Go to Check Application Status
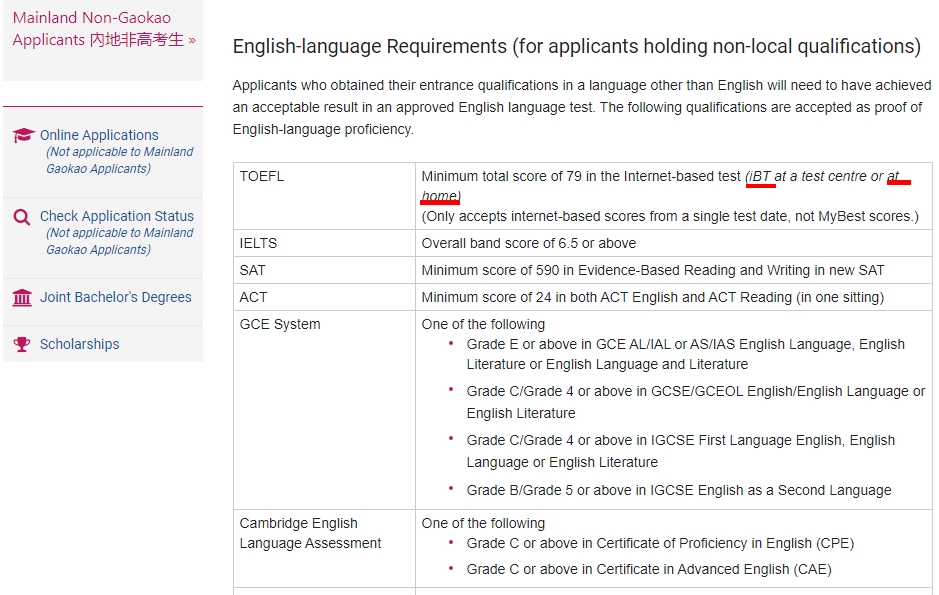 pos(116,216)
